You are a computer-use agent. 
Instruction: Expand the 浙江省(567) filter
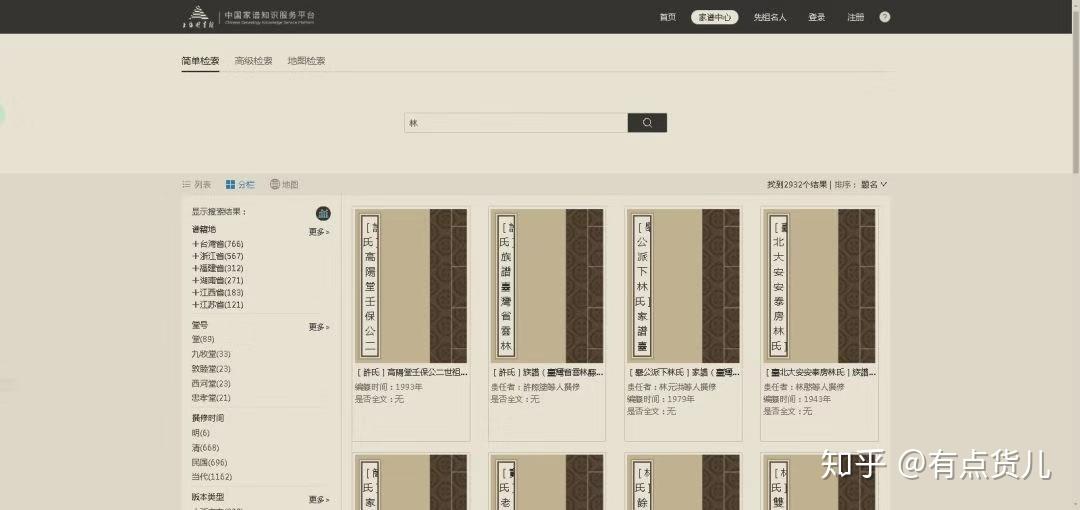click(x=218, y=256)
